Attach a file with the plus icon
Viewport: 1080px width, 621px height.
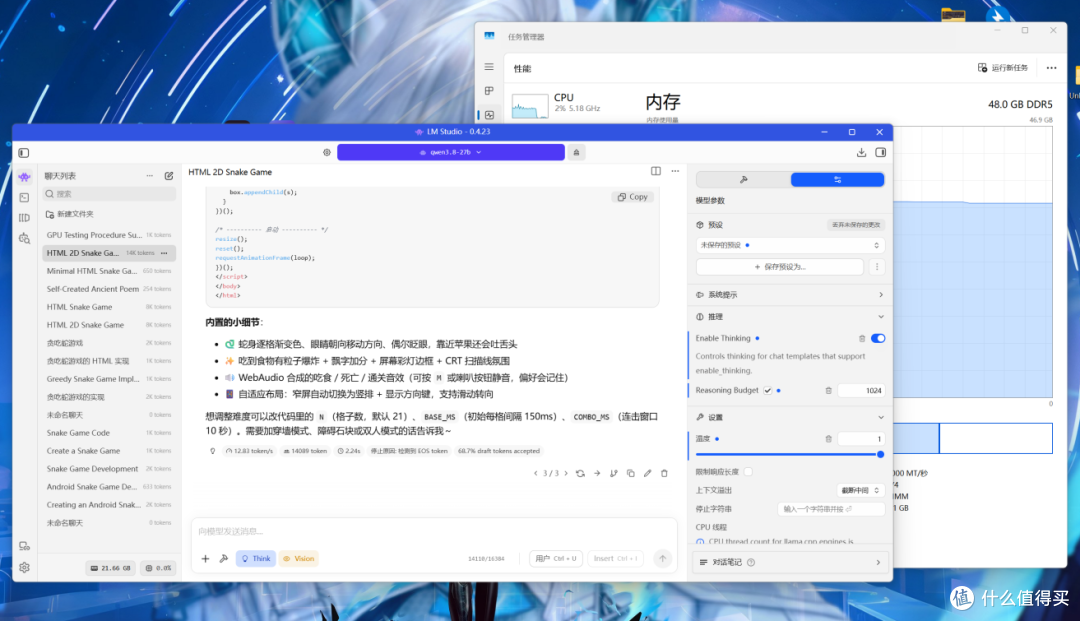(205, 558)
